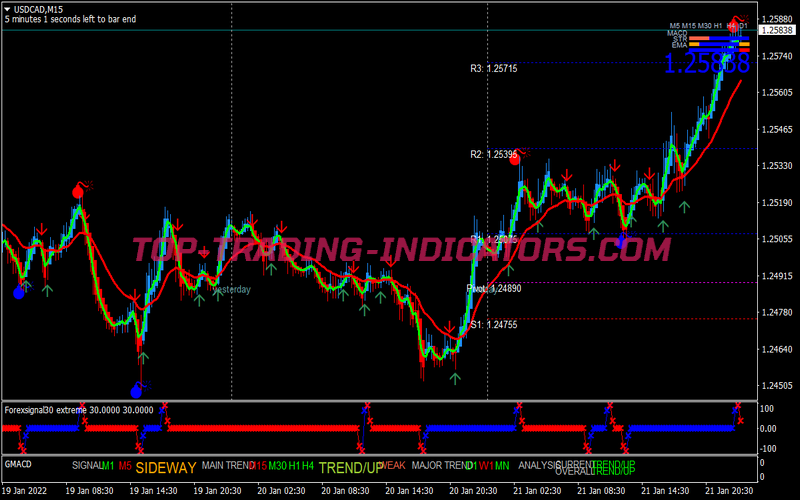Click the leftmost red down arrow on chart

42,230
